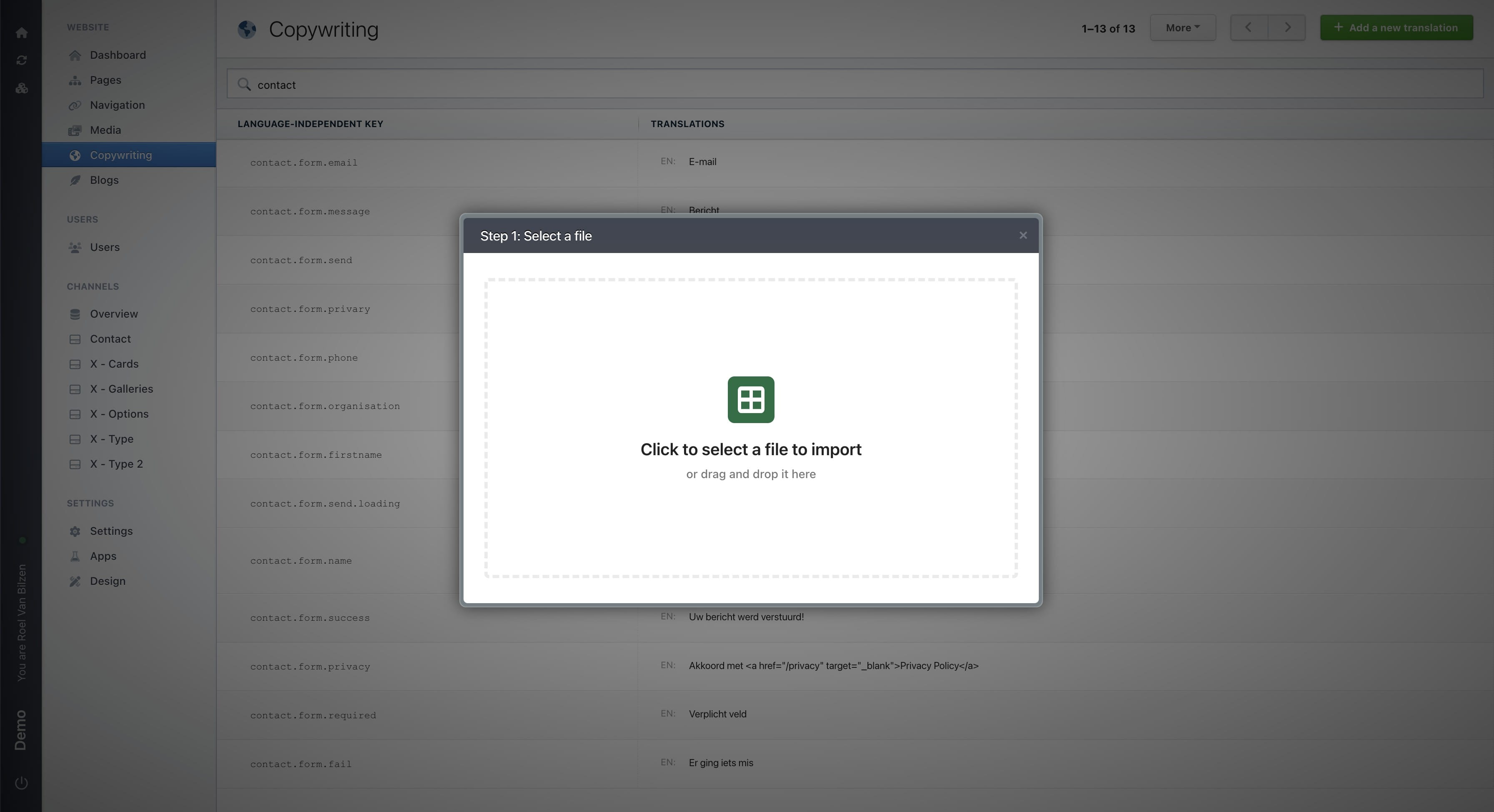
Task: Select the Blogs feather icon
Action: click(x=75, y=180)
